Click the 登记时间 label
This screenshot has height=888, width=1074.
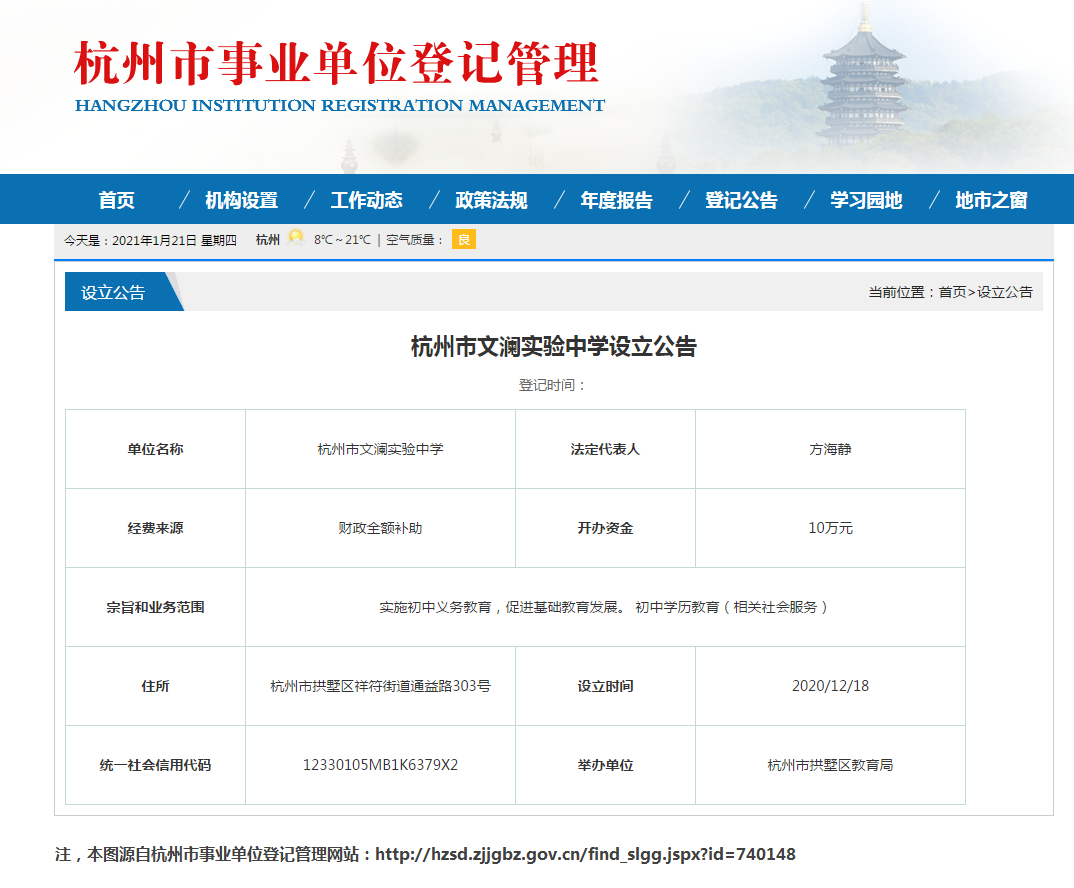coord(551,385)
